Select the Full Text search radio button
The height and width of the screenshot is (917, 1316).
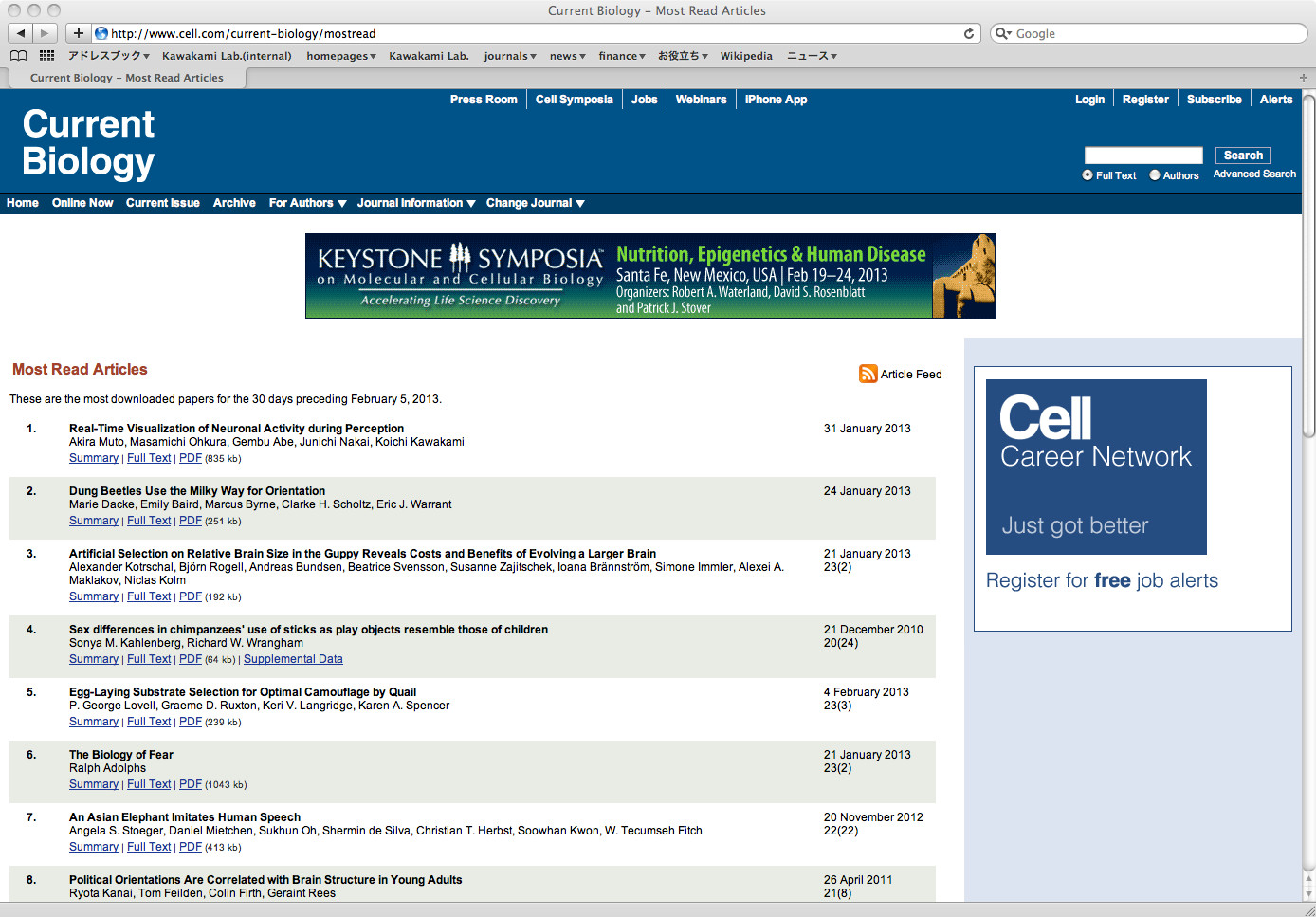pos(1088,175)
